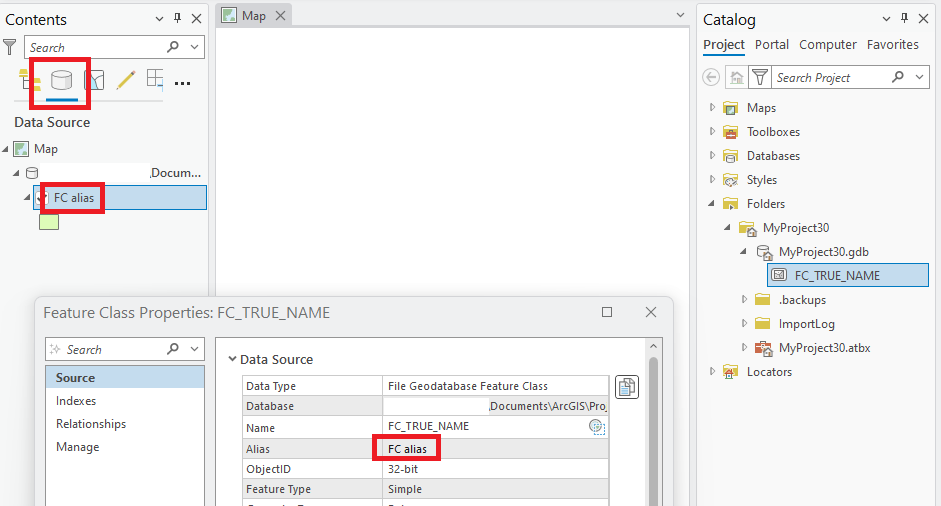Select Map item in Contents tree
This screenshot has width=941, height=506.
46,149
